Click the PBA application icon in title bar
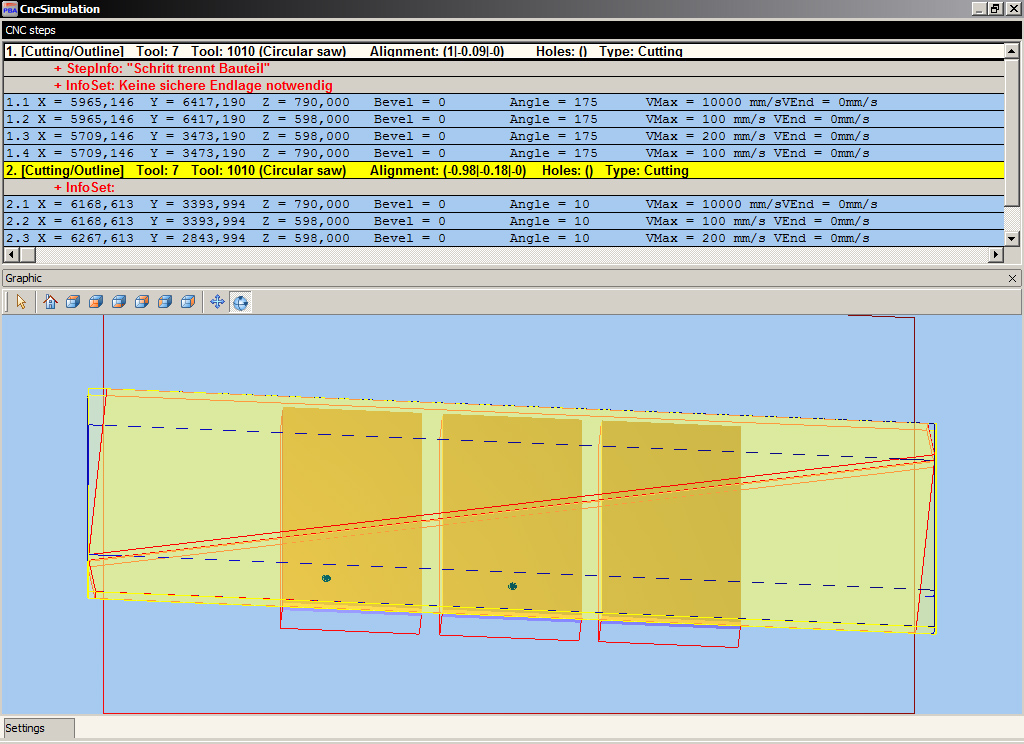 (x=9, y=9)
